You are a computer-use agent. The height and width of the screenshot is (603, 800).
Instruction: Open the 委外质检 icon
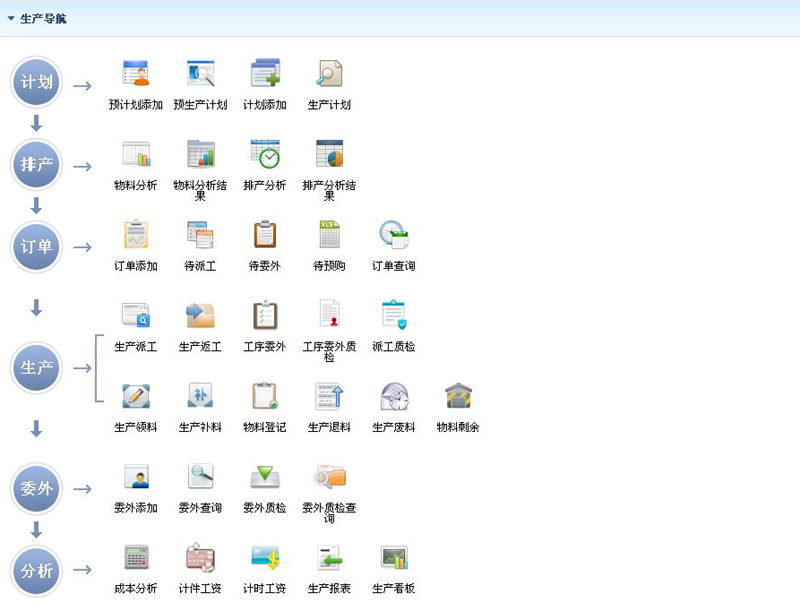point(265,477)
